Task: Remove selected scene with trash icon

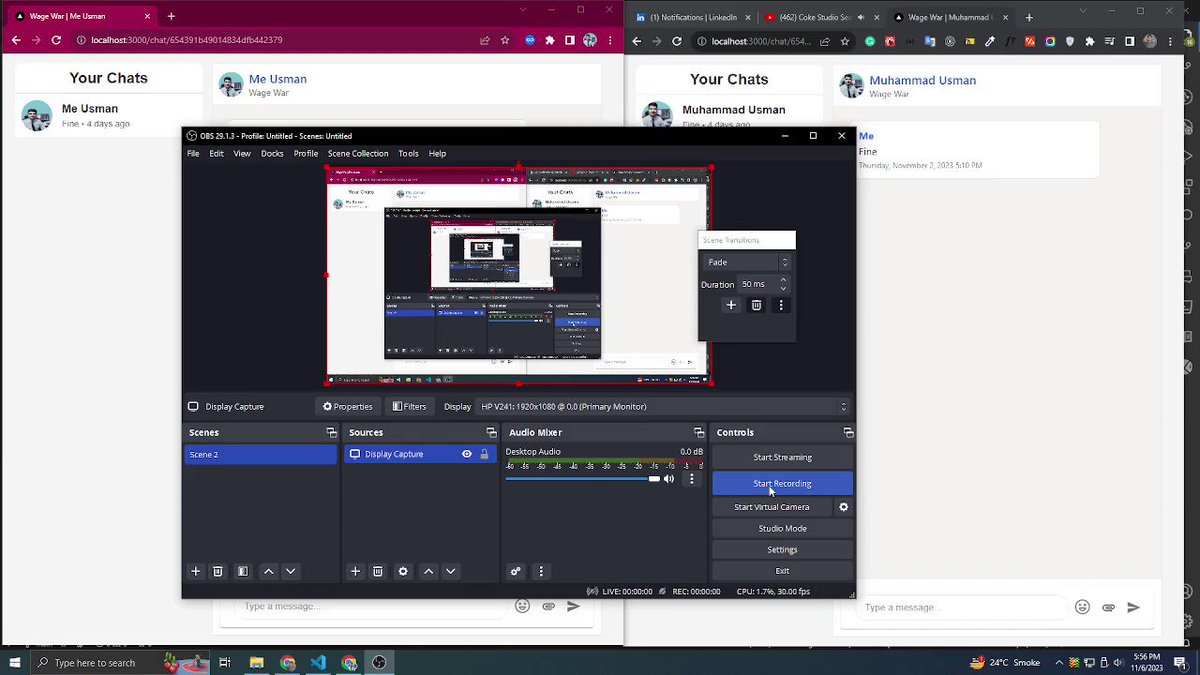Action: click(218, 571)
